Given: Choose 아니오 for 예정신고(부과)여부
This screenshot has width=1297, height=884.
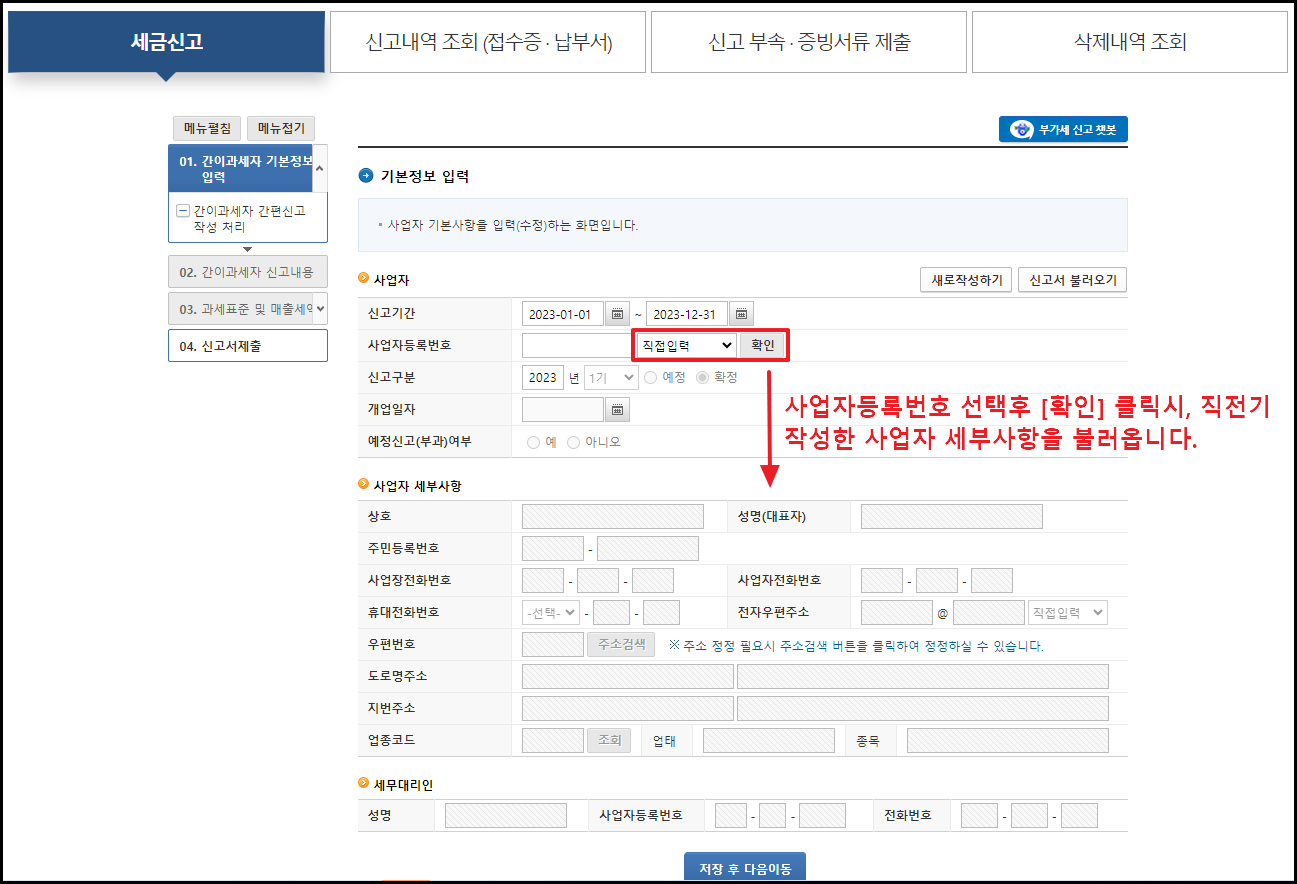Looking at the screenshot, I should pyautogui.click(x=573, y=442).
